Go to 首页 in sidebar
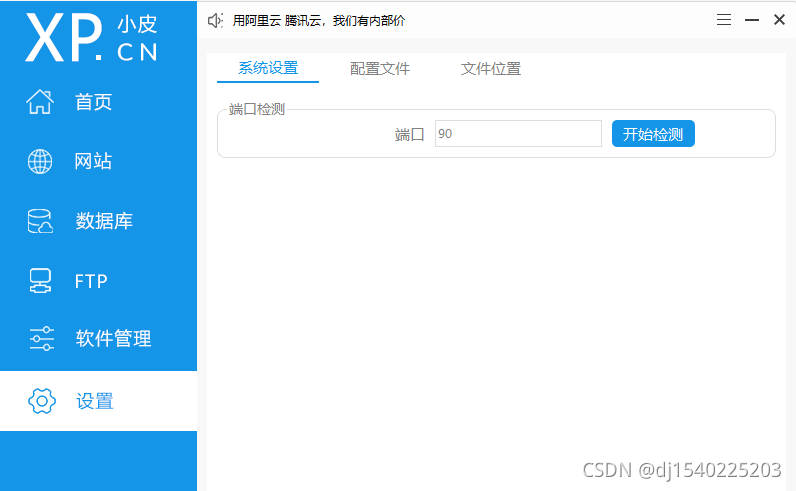This screenshot has height=491, width=796. tap(93, 102)
